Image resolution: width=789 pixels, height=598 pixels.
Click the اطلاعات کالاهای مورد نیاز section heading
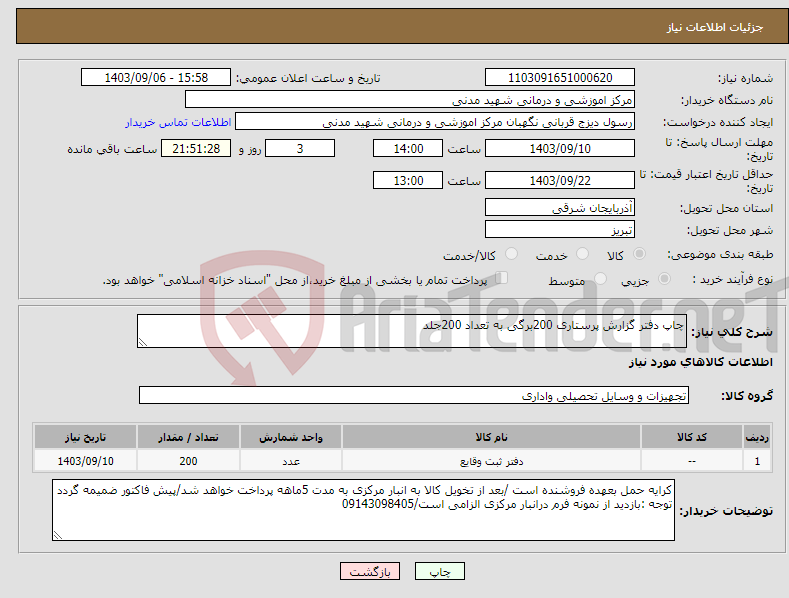click(700, 362)
